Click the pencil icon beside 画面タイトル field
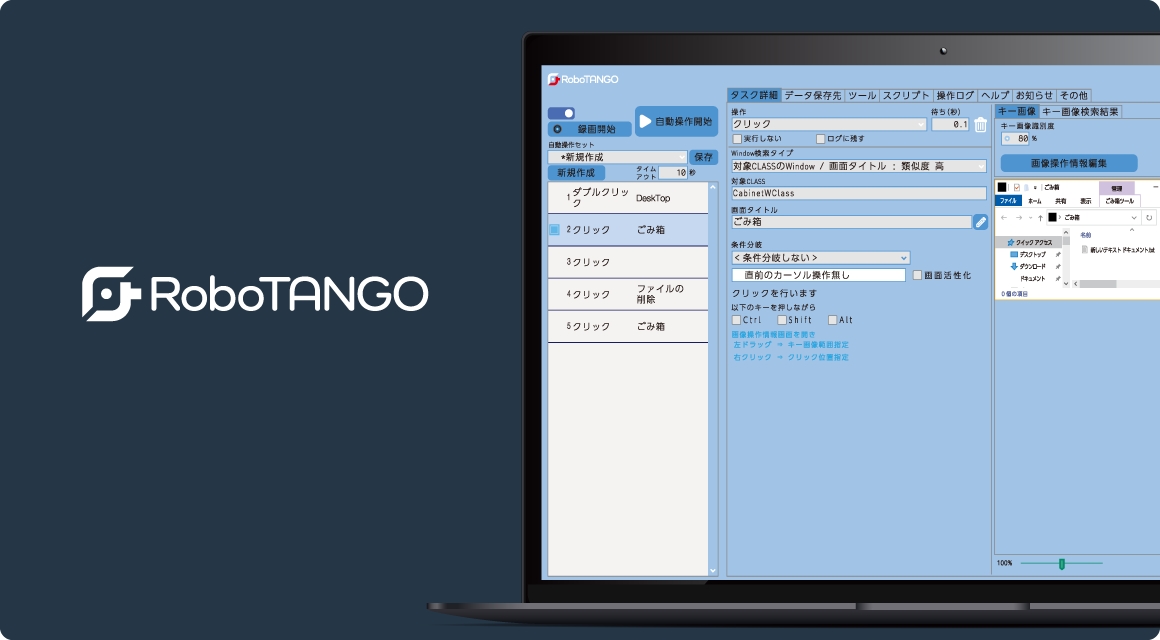The image size is (1160, 640). pos(980,222)
